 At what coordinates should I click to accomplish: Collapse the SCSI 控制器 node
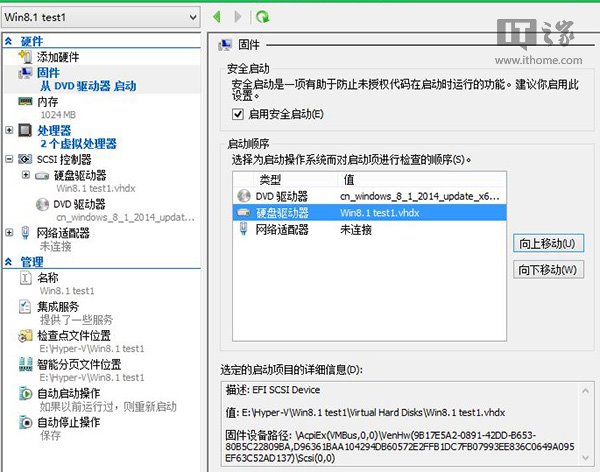pyautogui.click(x=9, y=159)
